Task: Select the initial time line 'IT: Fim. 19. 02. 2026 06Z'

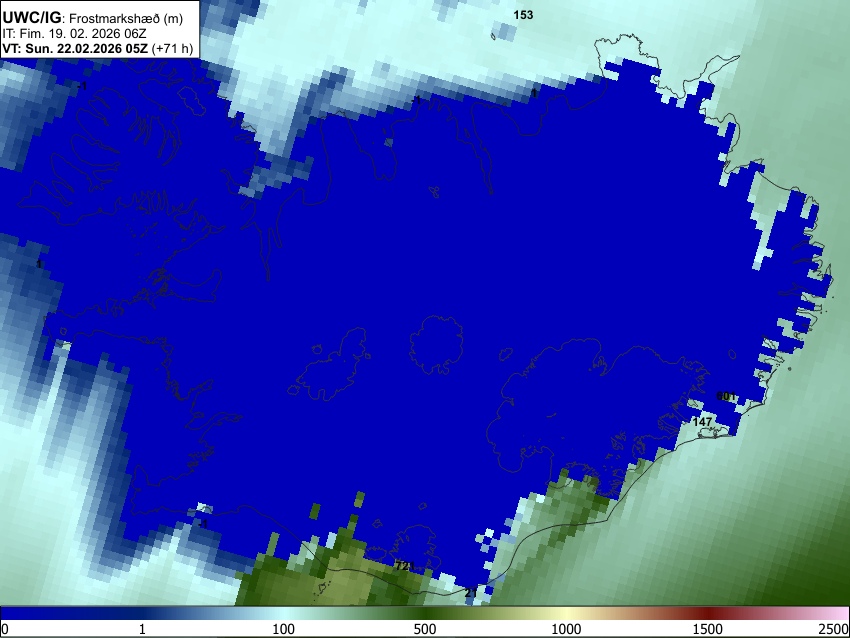Action: (x=74, y=34)
